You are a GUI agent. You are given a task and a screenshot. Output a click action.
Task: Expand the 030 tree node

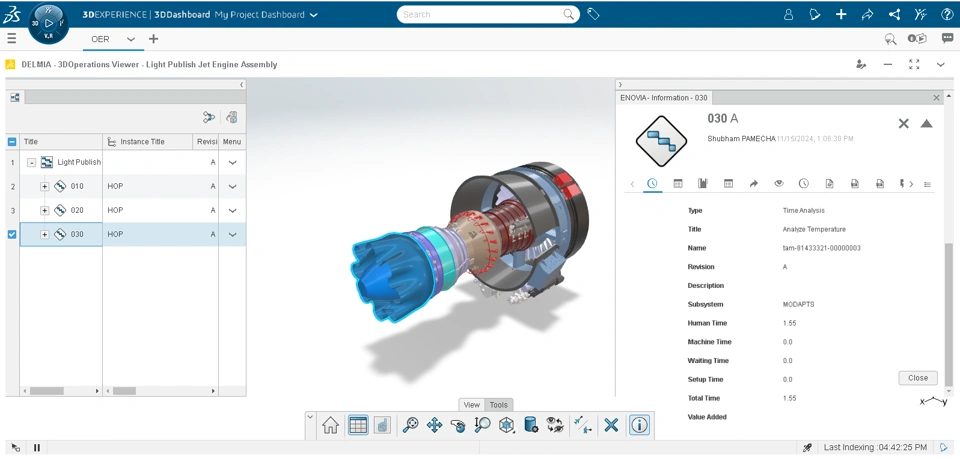click(x=45, y=234)
